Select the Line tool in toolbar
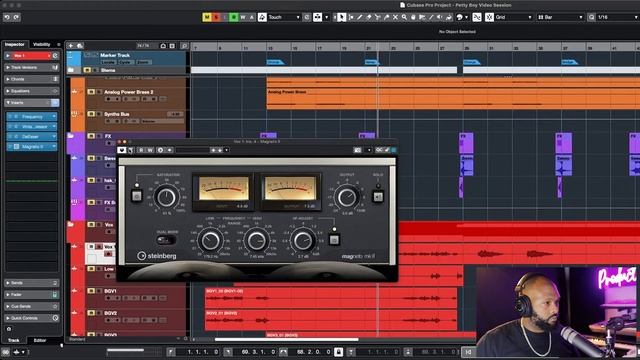640x360 pixels. 431,17
